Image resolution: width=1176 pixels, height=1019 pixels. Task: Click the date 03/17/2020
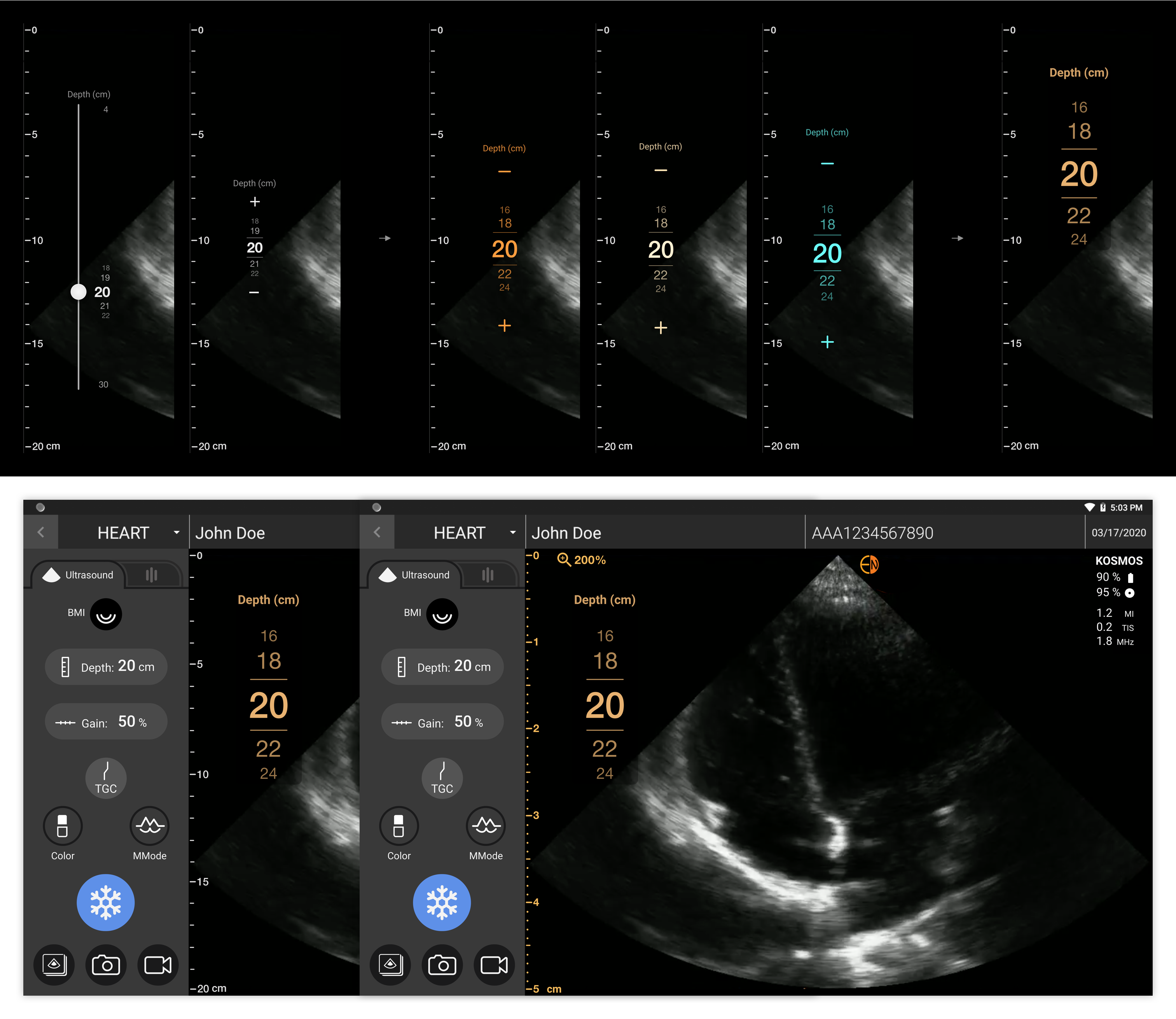tap(1118, 533)
